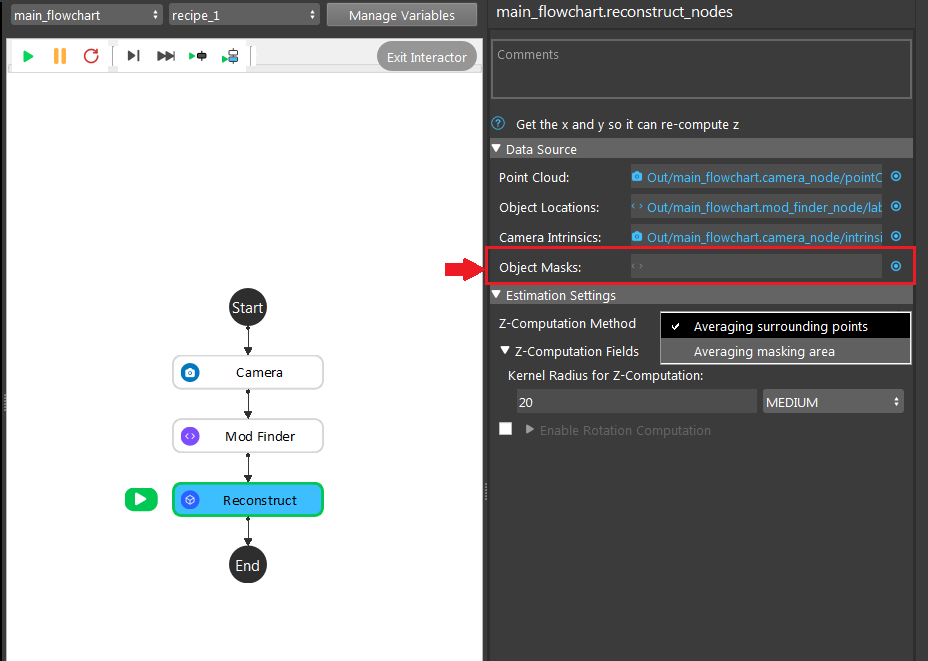Click the Camera node's camera icon
The height and width of the screenshot is (661, 928).
tap(190, 372)
